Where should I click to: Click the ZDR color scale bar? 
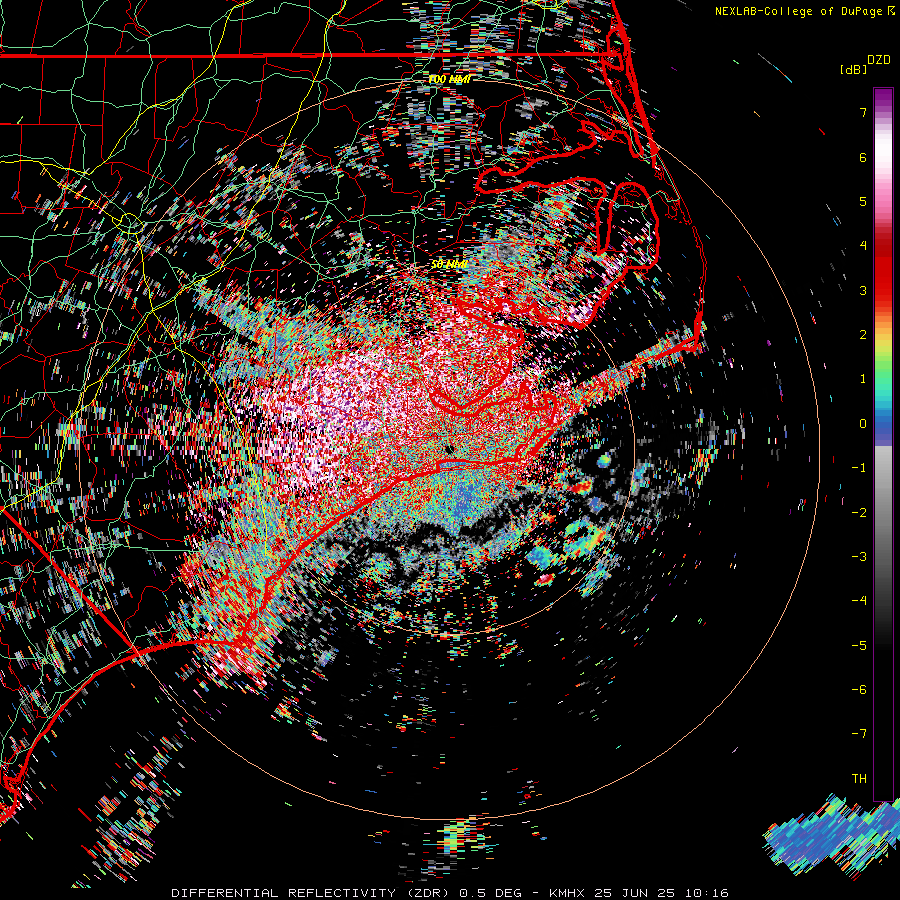(x=883, y=444)
